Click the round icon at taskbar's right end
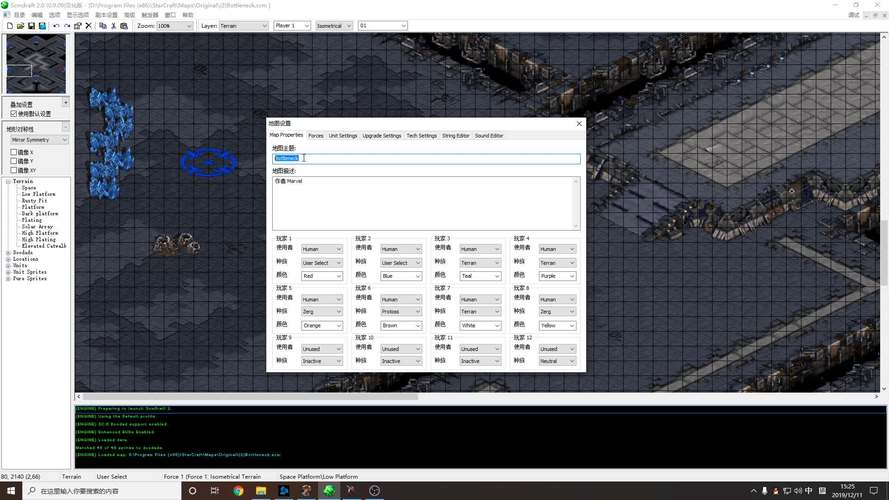Image resolution: width=889 pixels, height=500 pixels. tap(374, 491)
